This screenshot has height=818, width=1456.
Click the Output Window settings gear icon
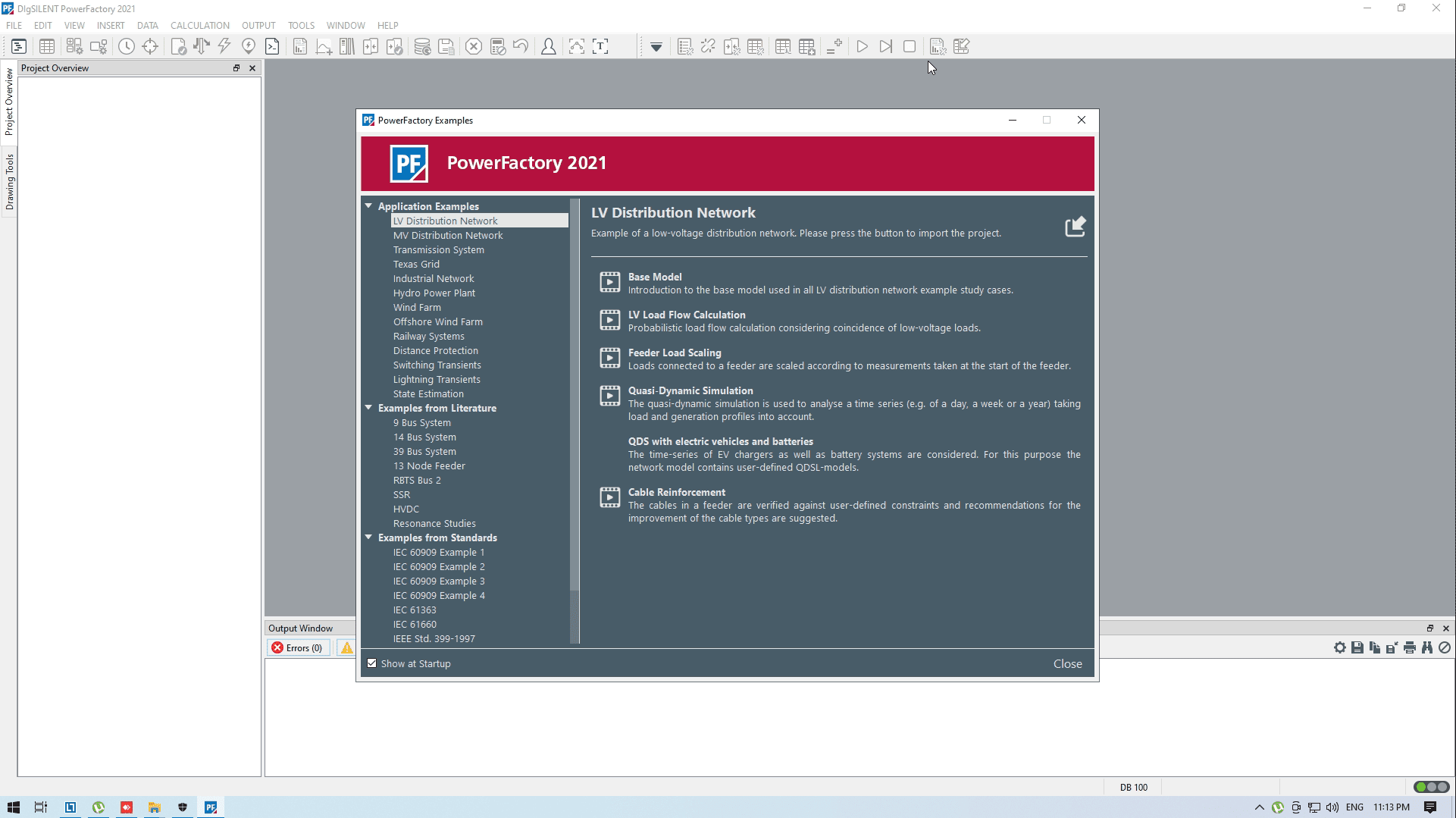click(1339, 648)
